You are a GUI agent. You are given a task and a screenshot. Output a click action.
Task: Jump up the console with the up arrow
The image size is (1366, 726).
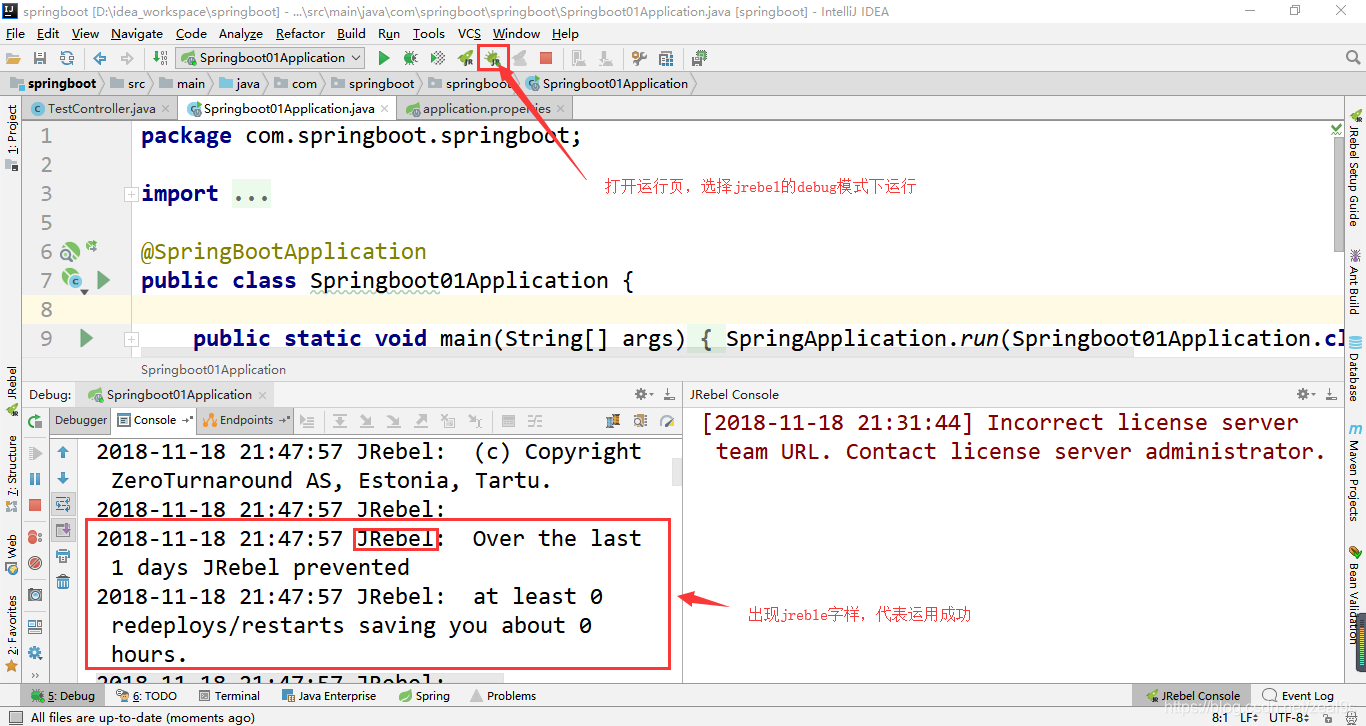tap(63, 452)
